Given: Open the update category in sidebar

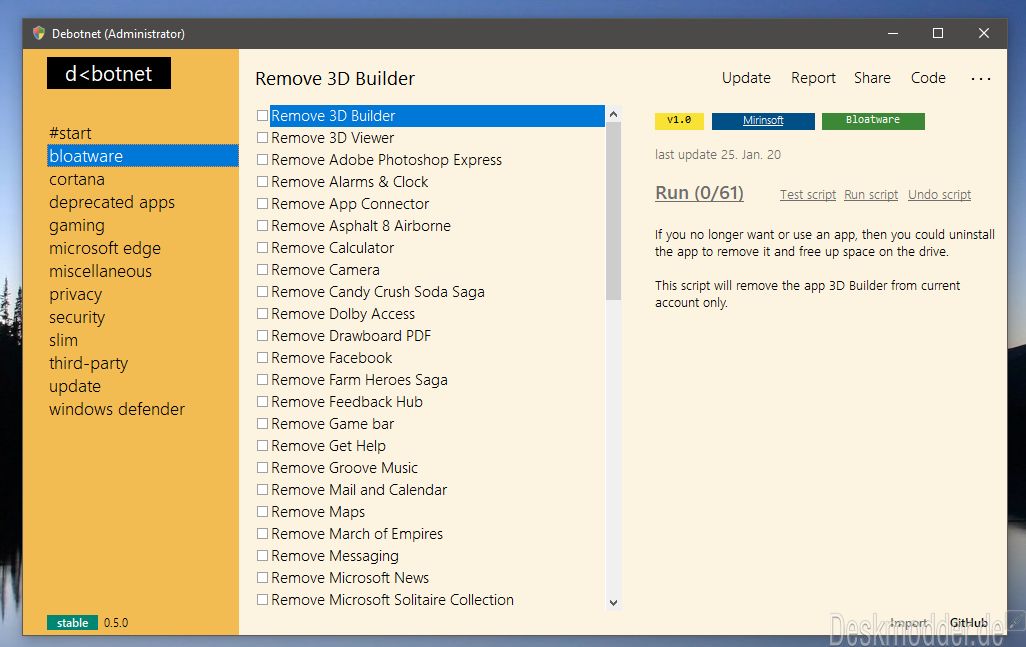Looking at the screenshot, I should pyautogui.click(x=75, y=387).
